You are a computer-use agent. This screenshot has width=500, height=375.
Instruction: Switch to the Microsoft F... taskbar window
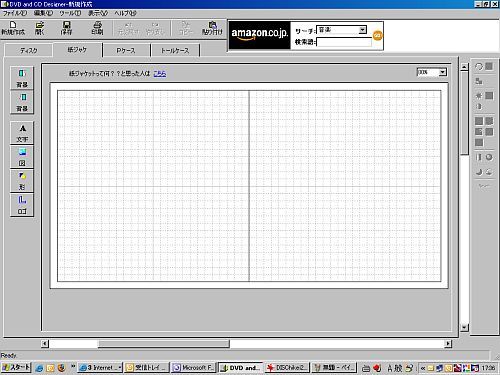coord(193,368)
